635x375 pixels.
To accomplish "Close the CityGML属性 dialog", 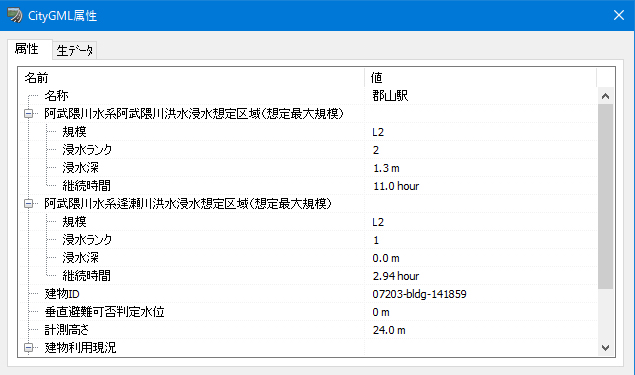I will click(618, 15).
